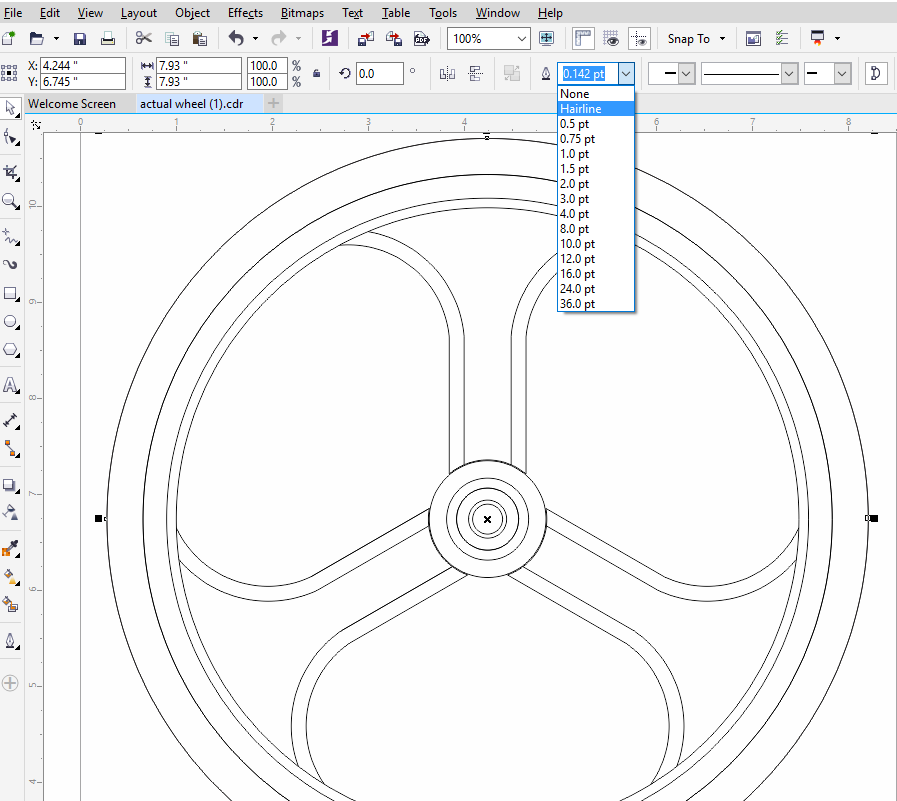Add a new document tab
897x801 pixels.
[x=273, y=104]
